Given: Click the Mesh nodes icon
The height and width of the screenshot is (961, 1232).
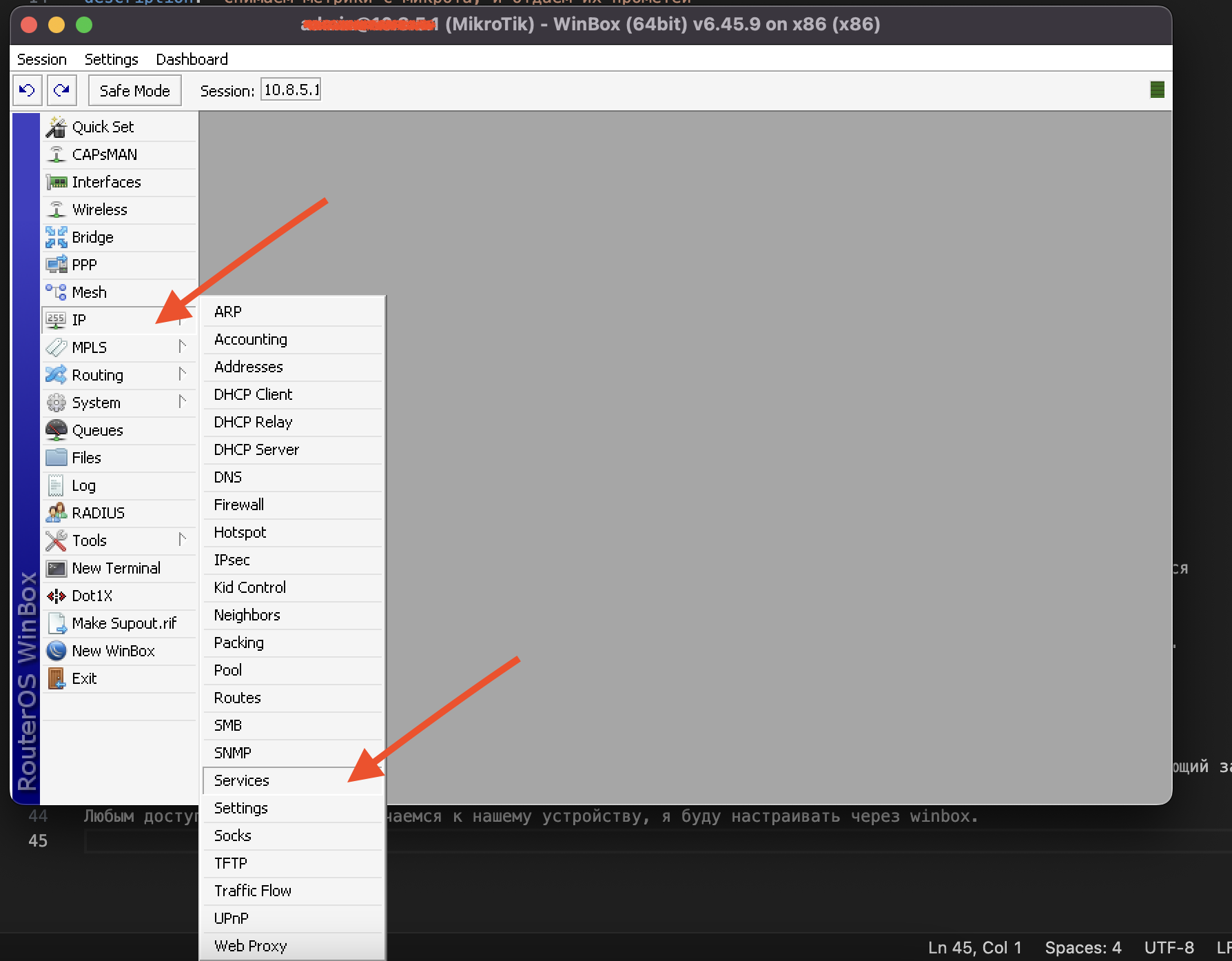Looking at the screenshot, I should coord(56,292).
